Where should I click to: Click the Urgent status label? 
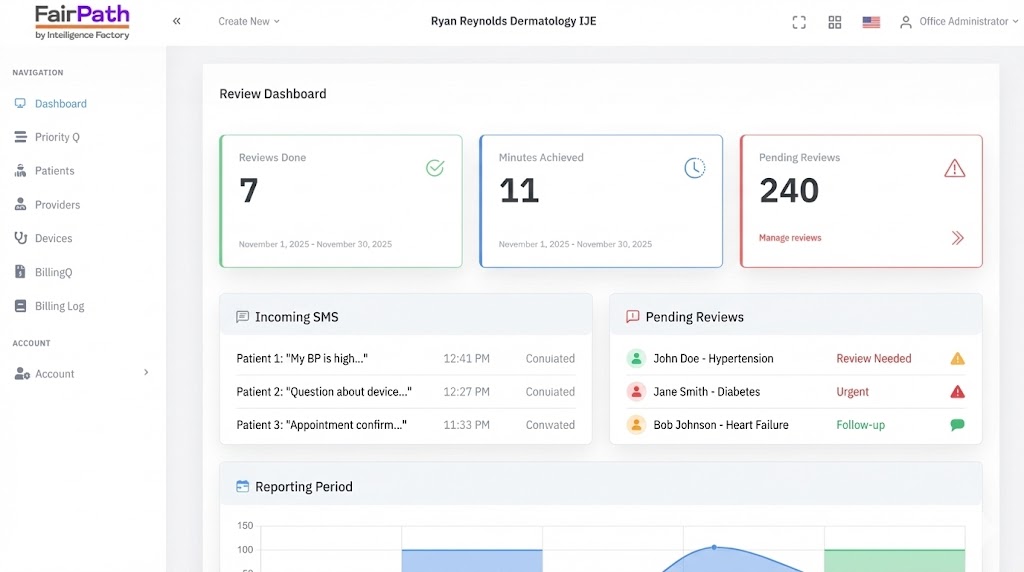coord(852,392)
